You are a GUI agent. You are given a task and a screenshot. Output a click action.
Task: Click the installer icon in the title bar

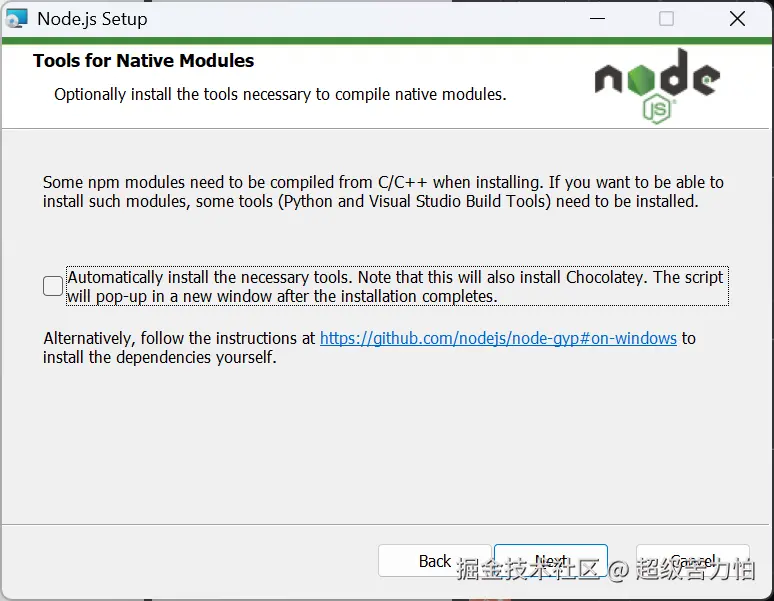(x=16, y=19)
